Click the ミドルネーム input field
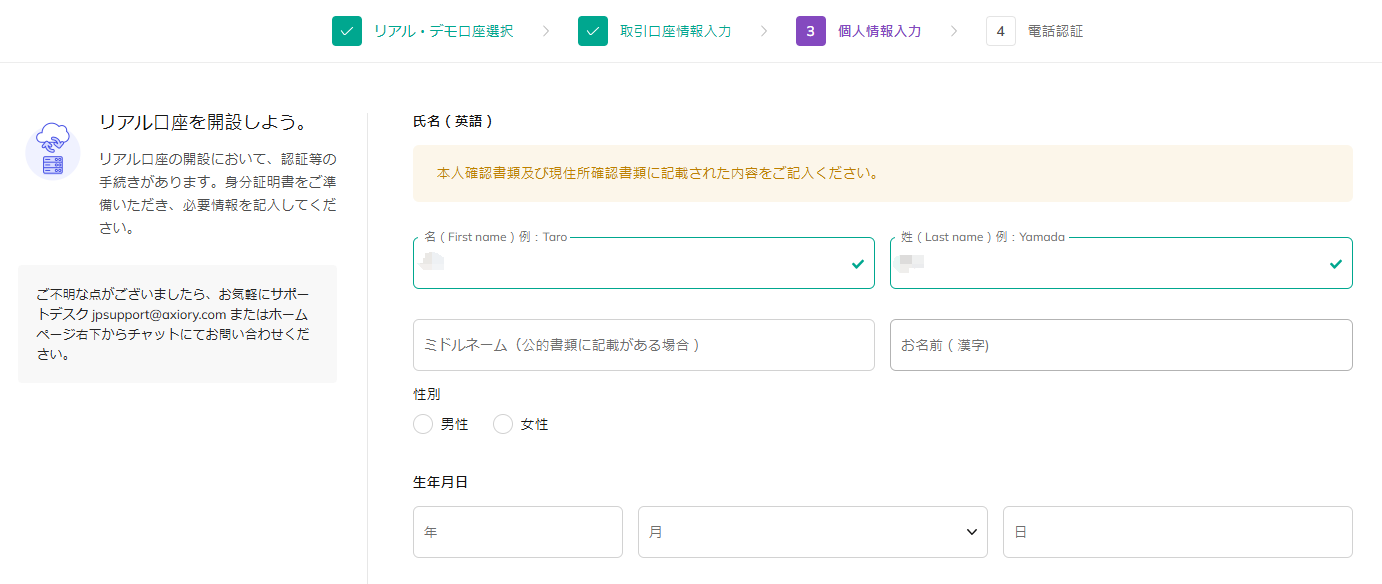Screen dimensions: 1382x584 [643, 345]
